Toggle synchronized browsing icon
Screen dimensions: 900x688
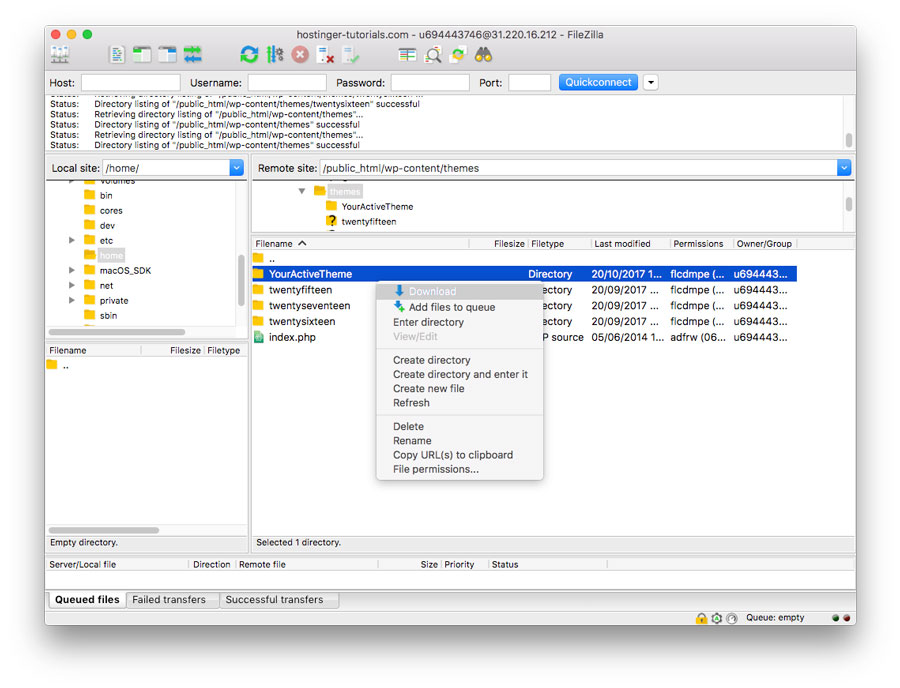click(458, 55)
